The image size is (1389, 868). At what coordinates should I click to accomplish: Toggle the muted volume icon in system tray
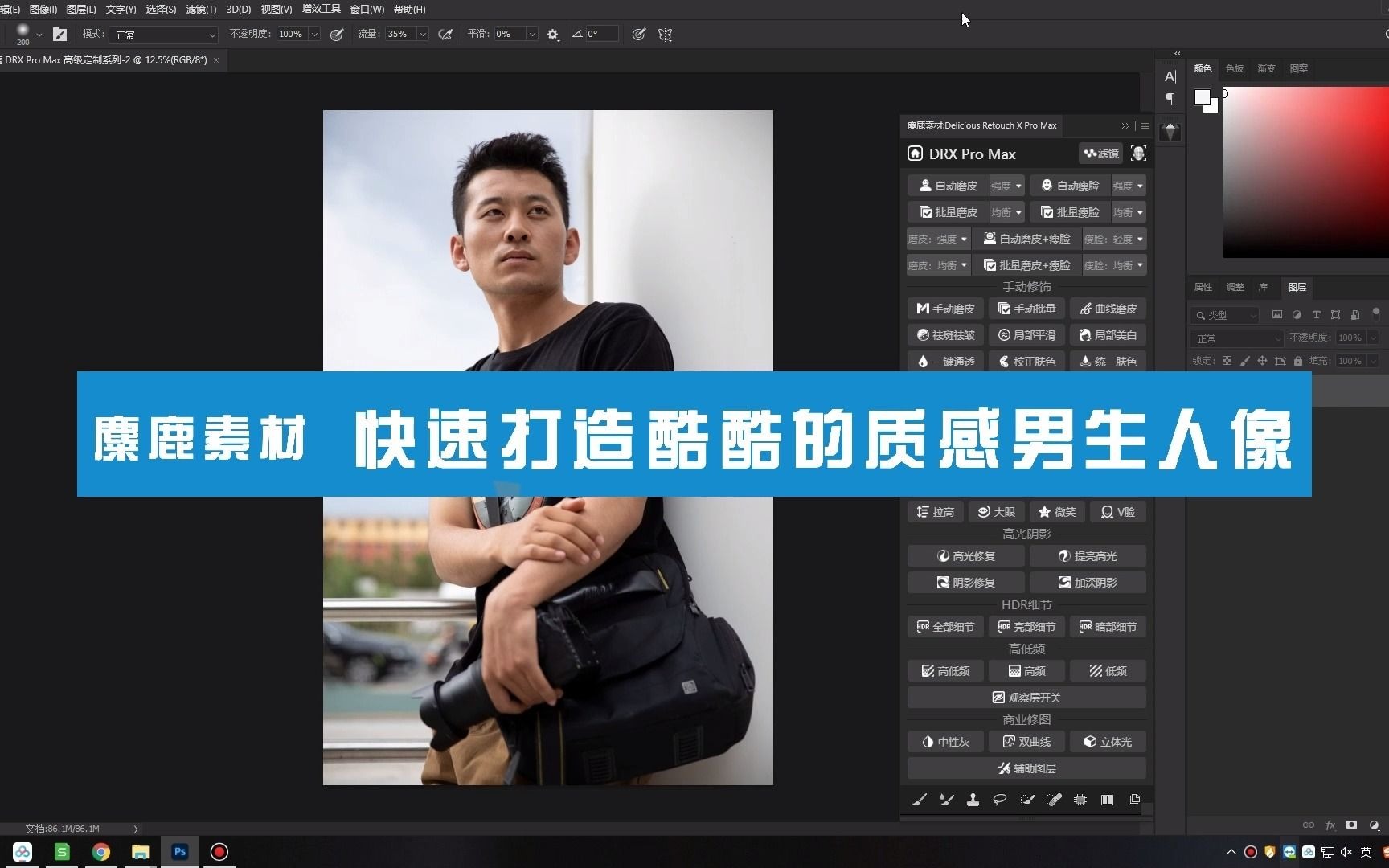pyautogui.click(x=1346, y=852)
